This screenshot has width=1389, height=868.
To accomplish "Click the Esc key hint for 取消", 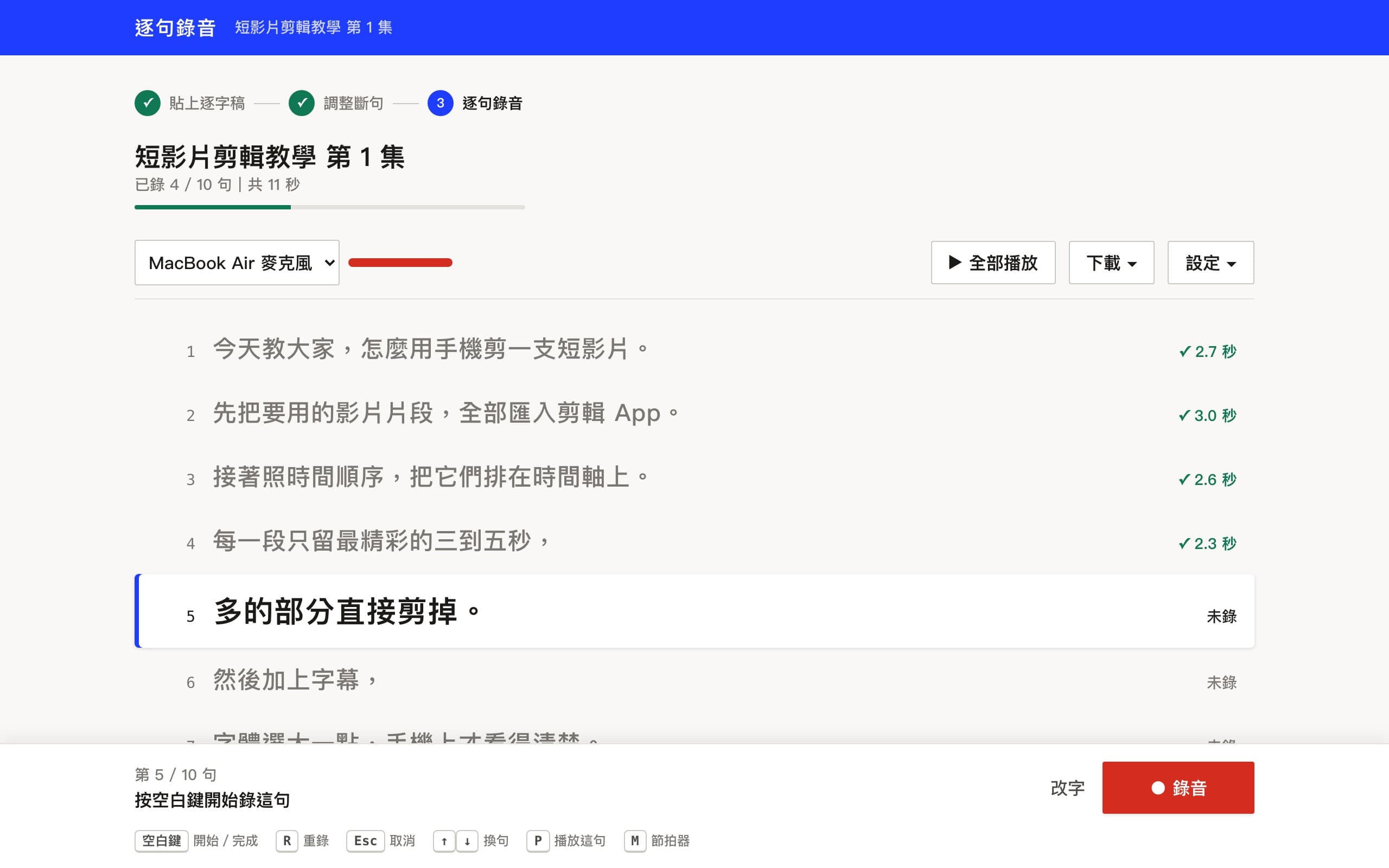I will [365, 841].
